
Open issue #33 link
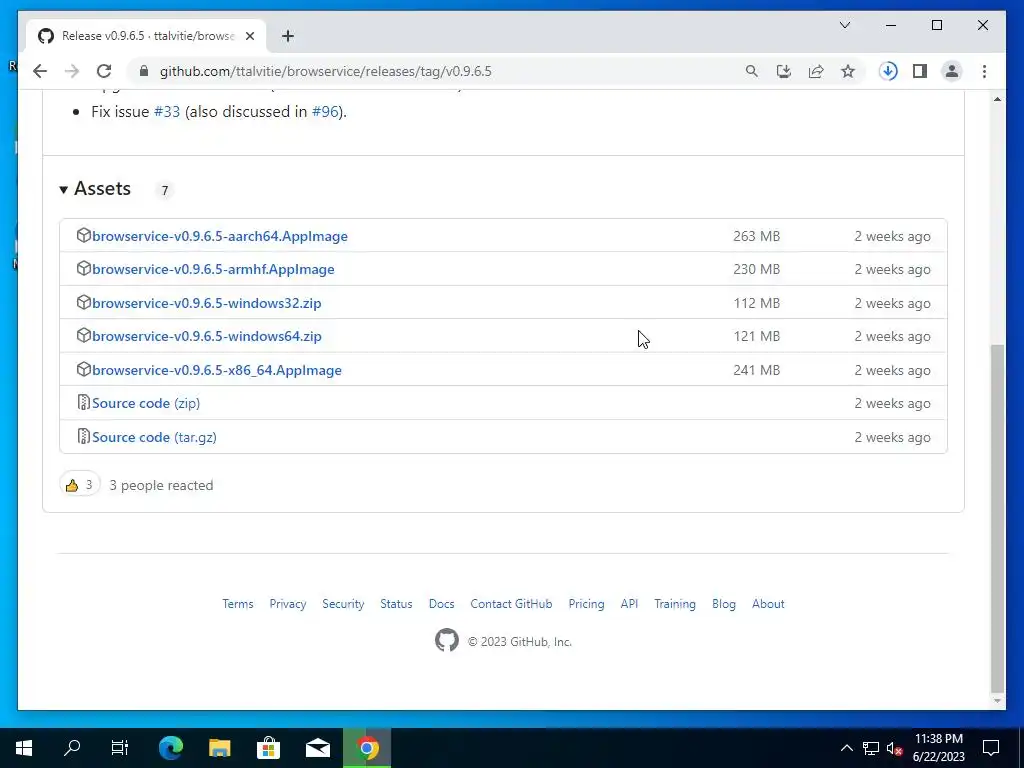coord(167,112)
